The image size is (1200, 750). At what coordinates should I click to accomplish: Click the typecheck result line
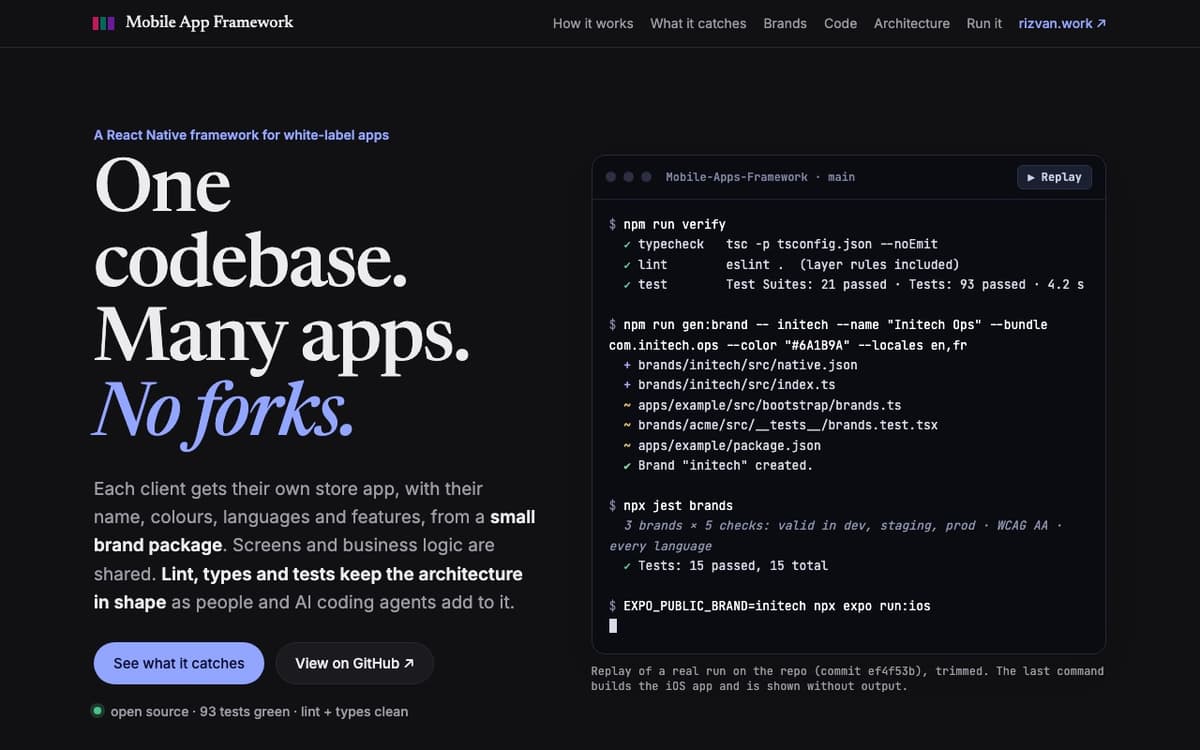(x=780, y=244)
